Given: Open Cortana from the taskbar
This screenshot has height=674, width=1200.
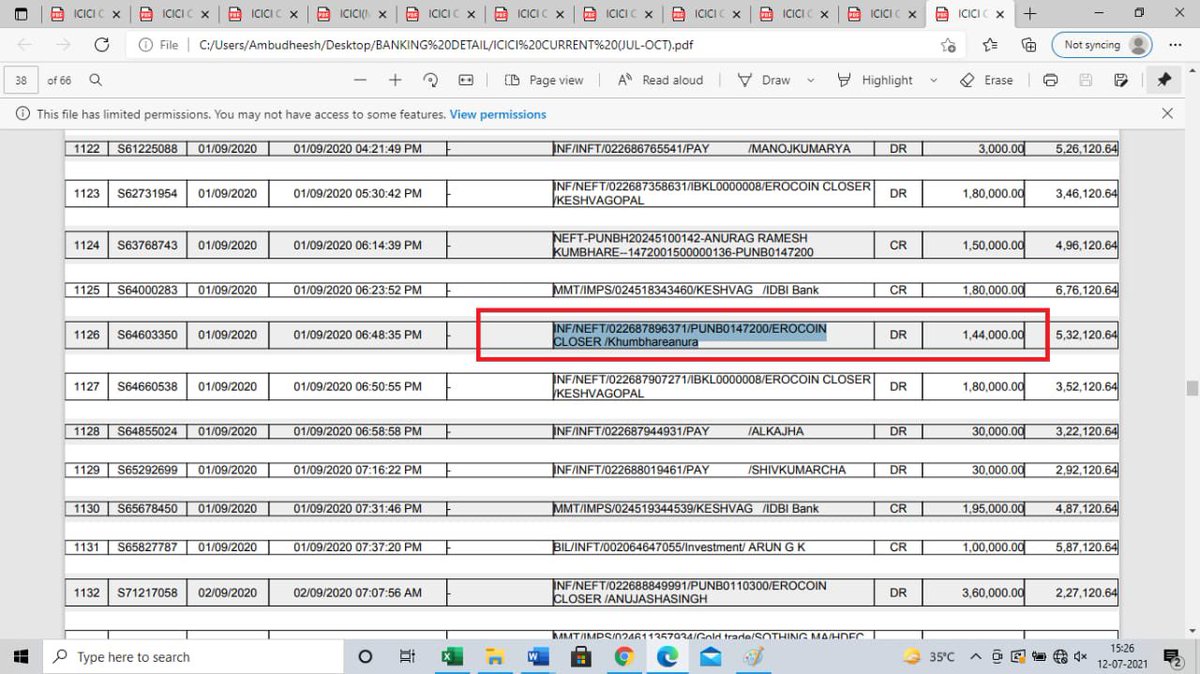Looking at the screenshot, I should 364,657.
